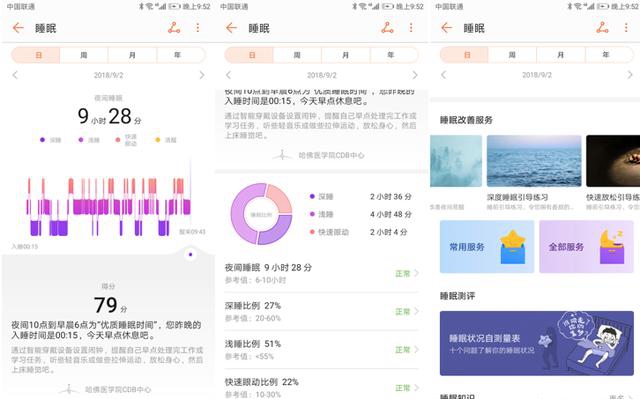Tap the 9 小时 28 分 total sleep time
The width and height of the screenshot is (640, 399).
click(x=109, y=116)
